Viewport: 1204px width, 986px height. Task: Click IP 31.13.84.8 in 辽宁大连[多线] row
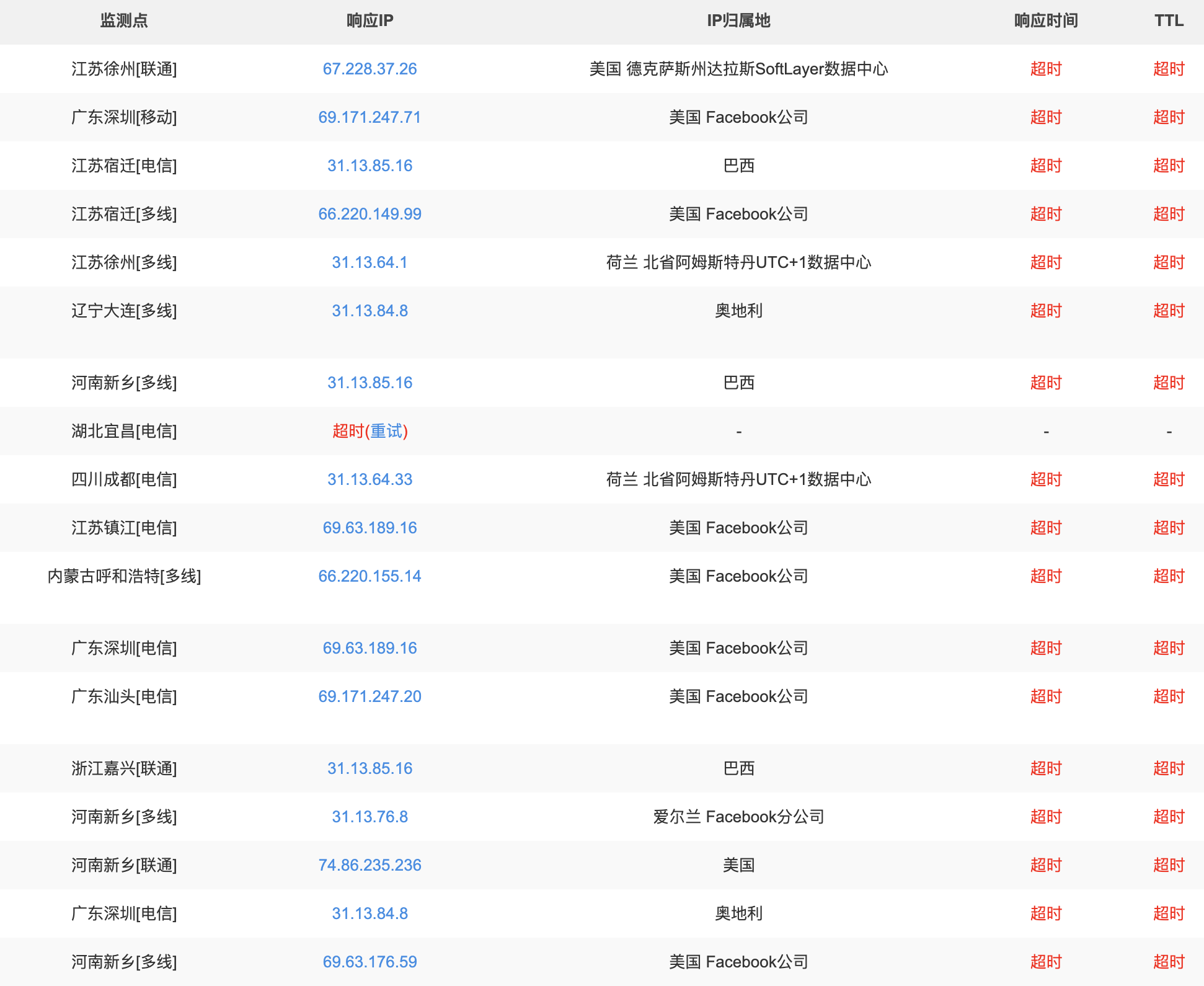pos(370,311)
